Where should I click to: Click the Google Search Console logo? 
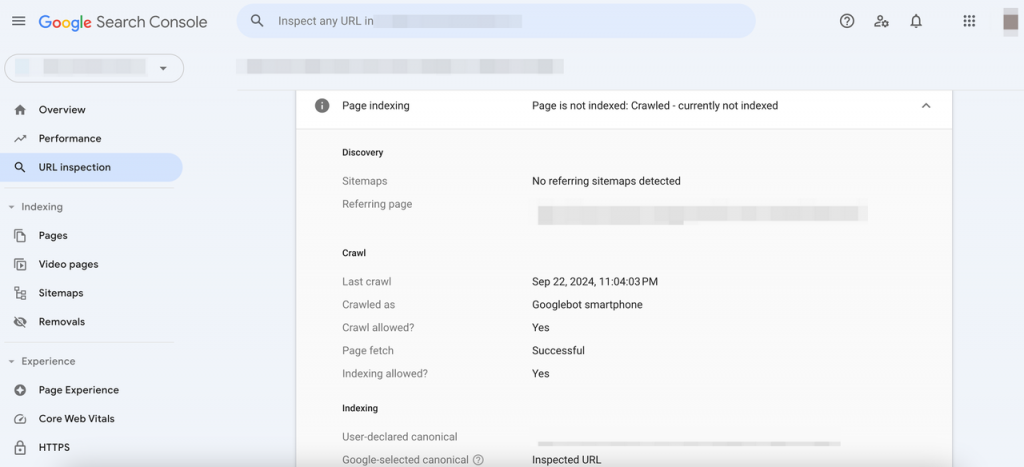(x=123, y=22)
